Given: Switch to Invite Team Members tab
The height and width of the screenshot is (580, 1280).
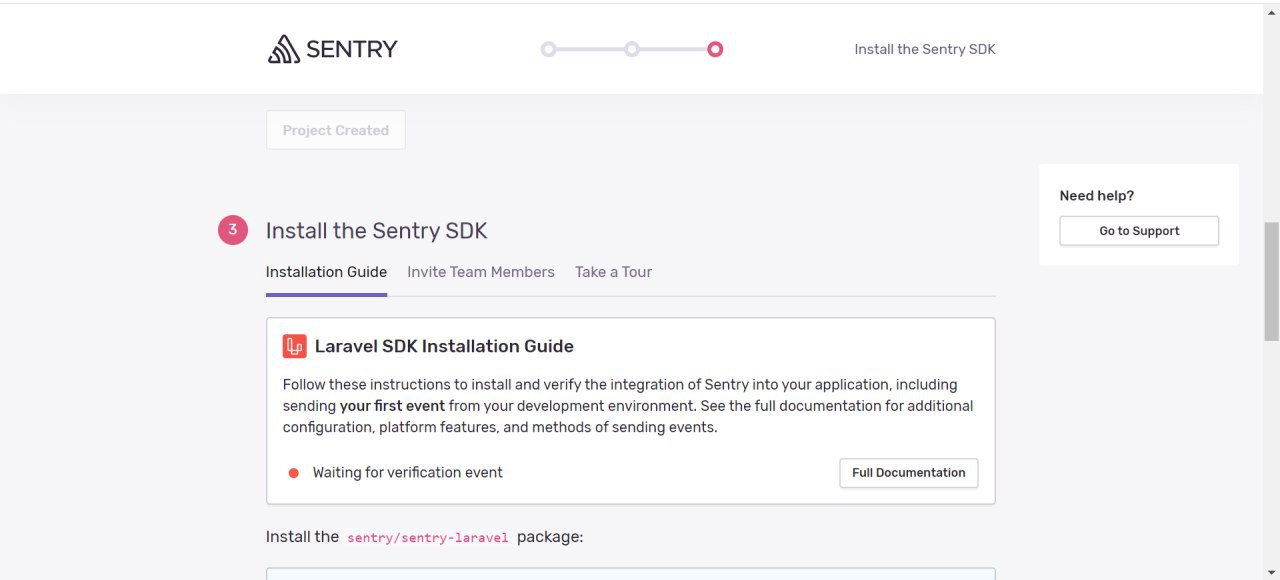Looking at the screenshot, I should click(x=481, y=272).
